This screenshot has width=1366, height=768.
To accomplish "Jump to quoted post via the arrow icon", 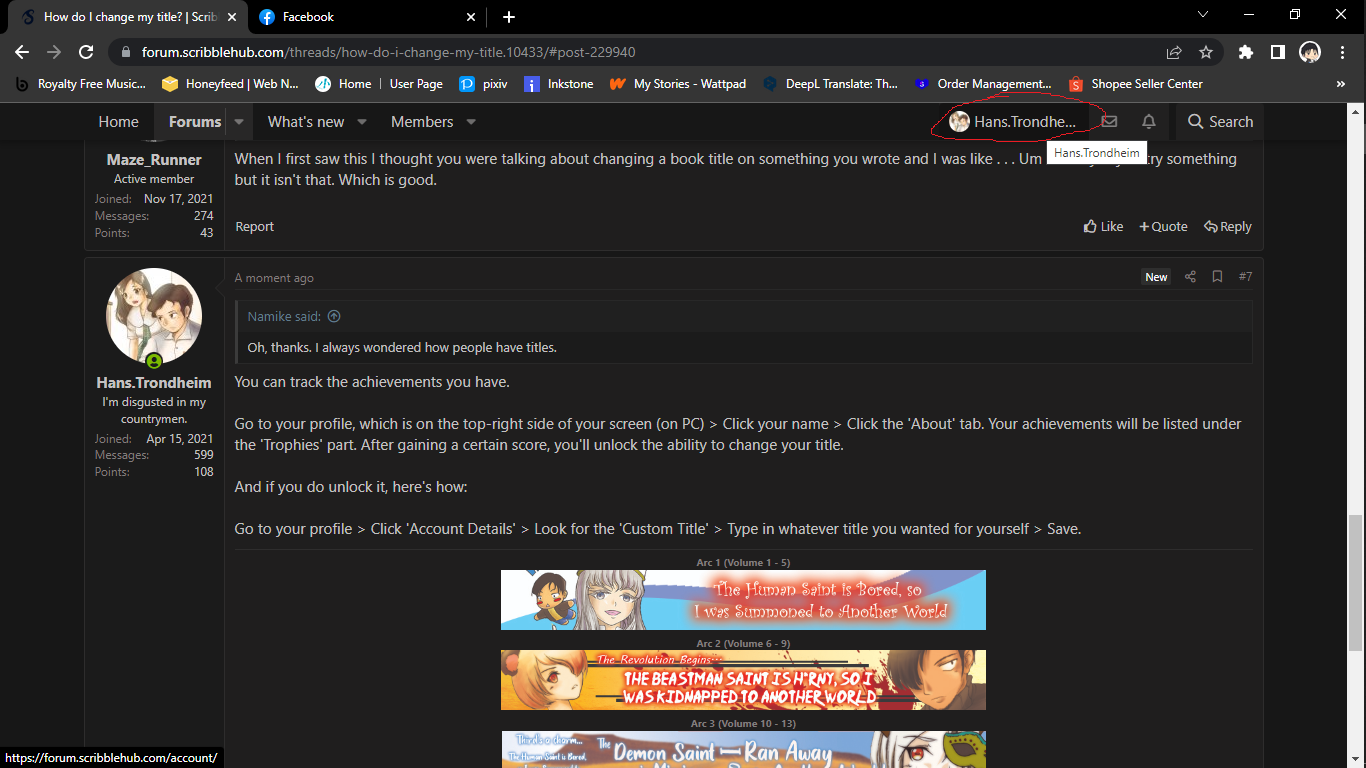I will pyautogui.click(x=334, y=316).
